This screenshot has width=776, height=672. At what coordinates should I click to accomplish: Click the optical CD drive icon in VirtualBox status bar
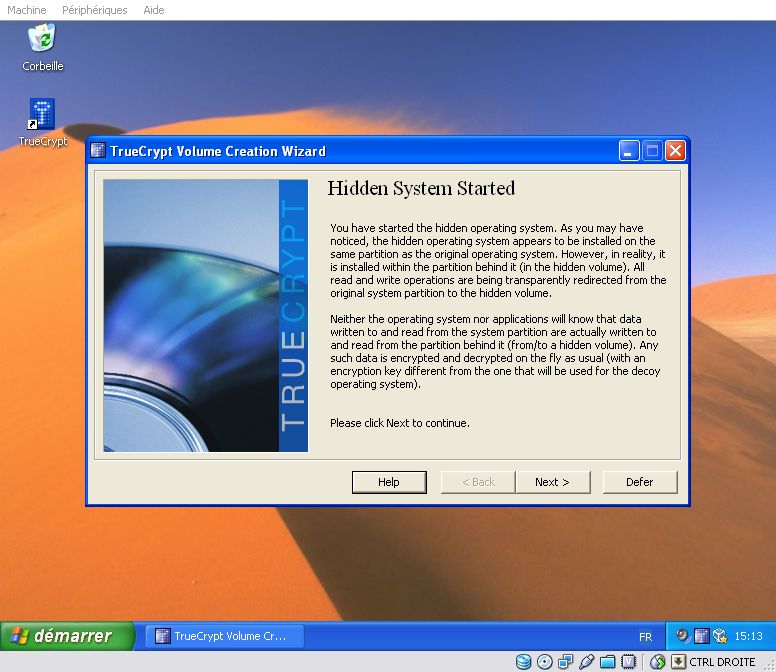tap(544, 662)
